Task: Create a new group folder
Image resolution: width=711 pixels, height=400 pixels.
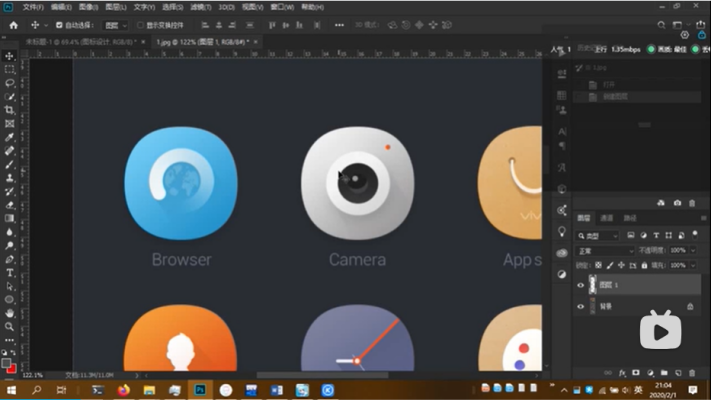Action: [x=664, y=373]
